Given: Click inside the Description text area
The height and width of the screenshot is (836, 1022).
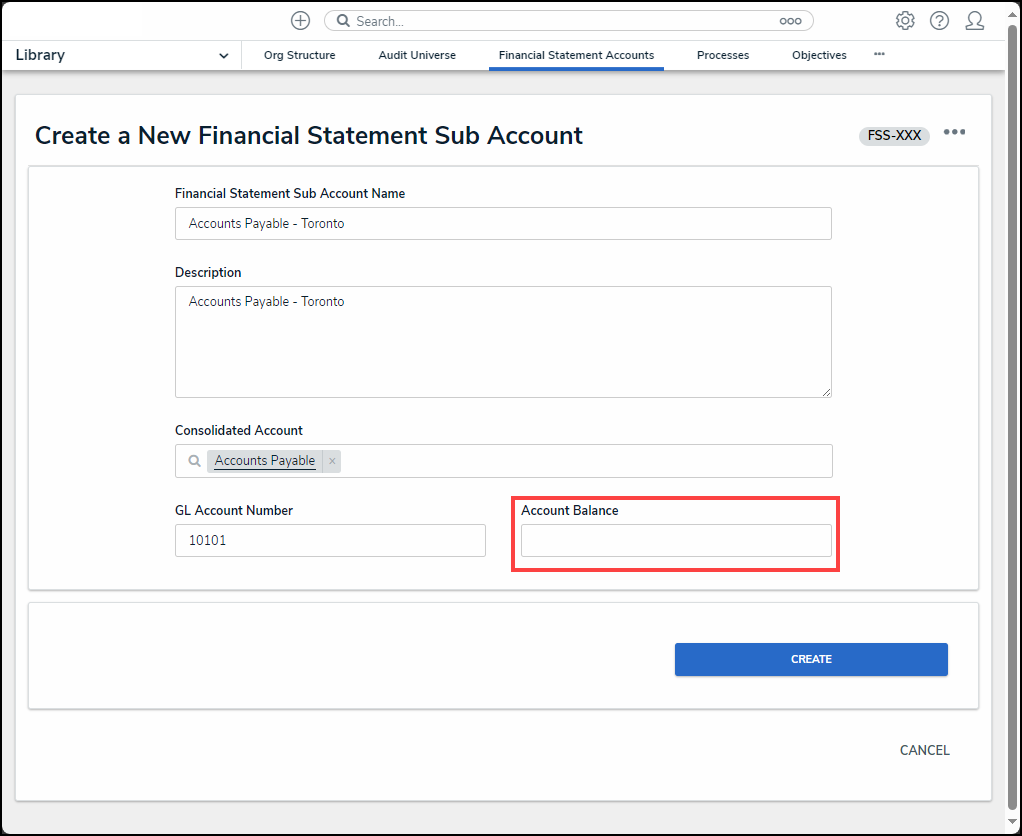Looking at the screenshot, I should tap(503, 342).
